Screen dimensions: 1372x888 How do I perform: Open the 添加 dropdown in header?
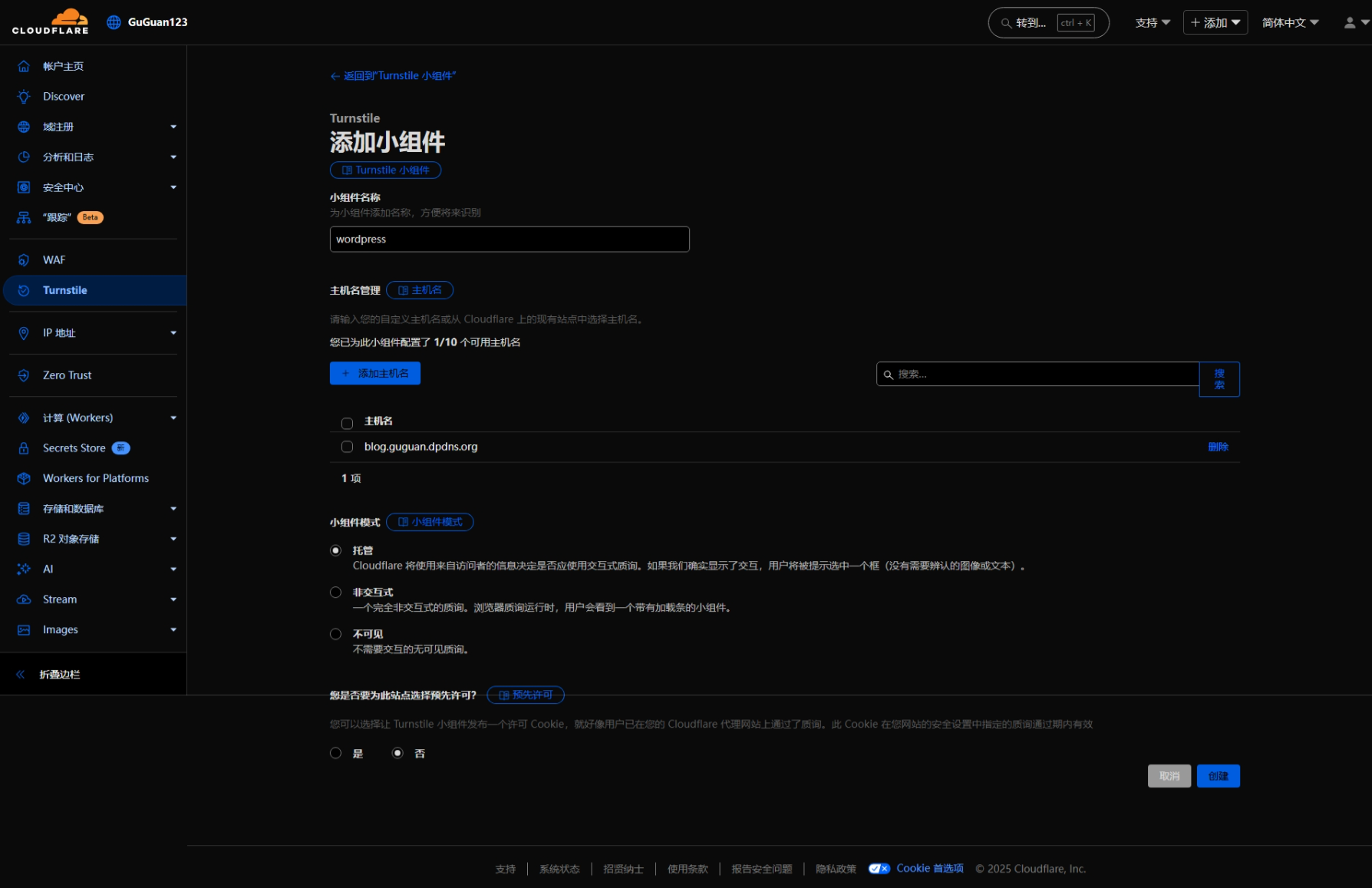point(1215,22)
